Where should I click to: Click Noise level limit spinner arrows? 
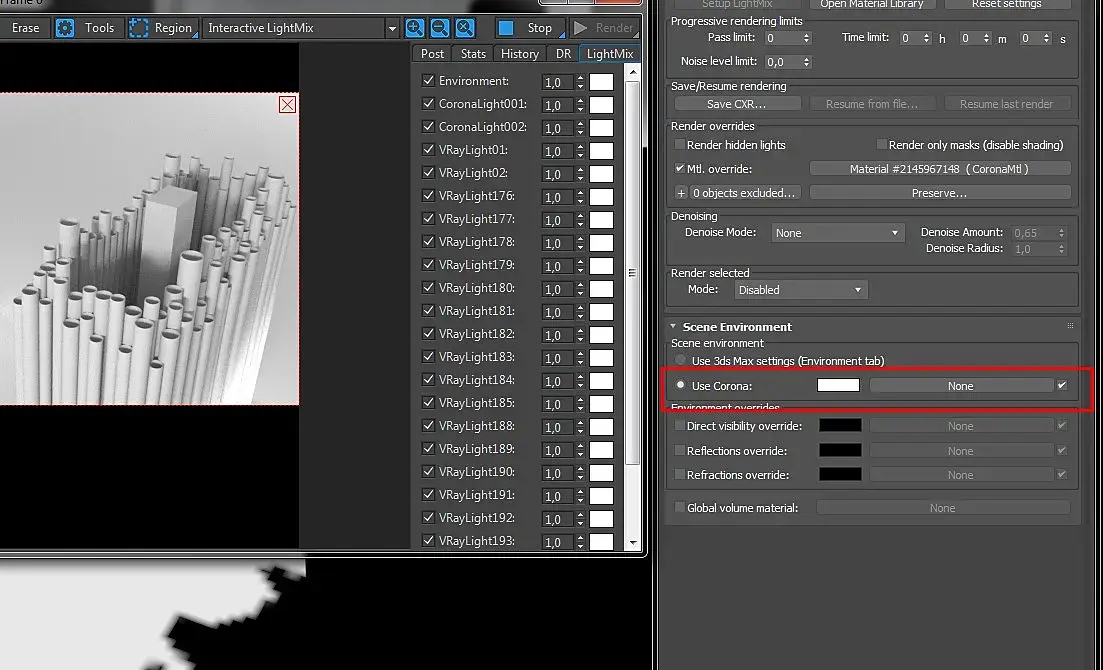click(806, 62)
